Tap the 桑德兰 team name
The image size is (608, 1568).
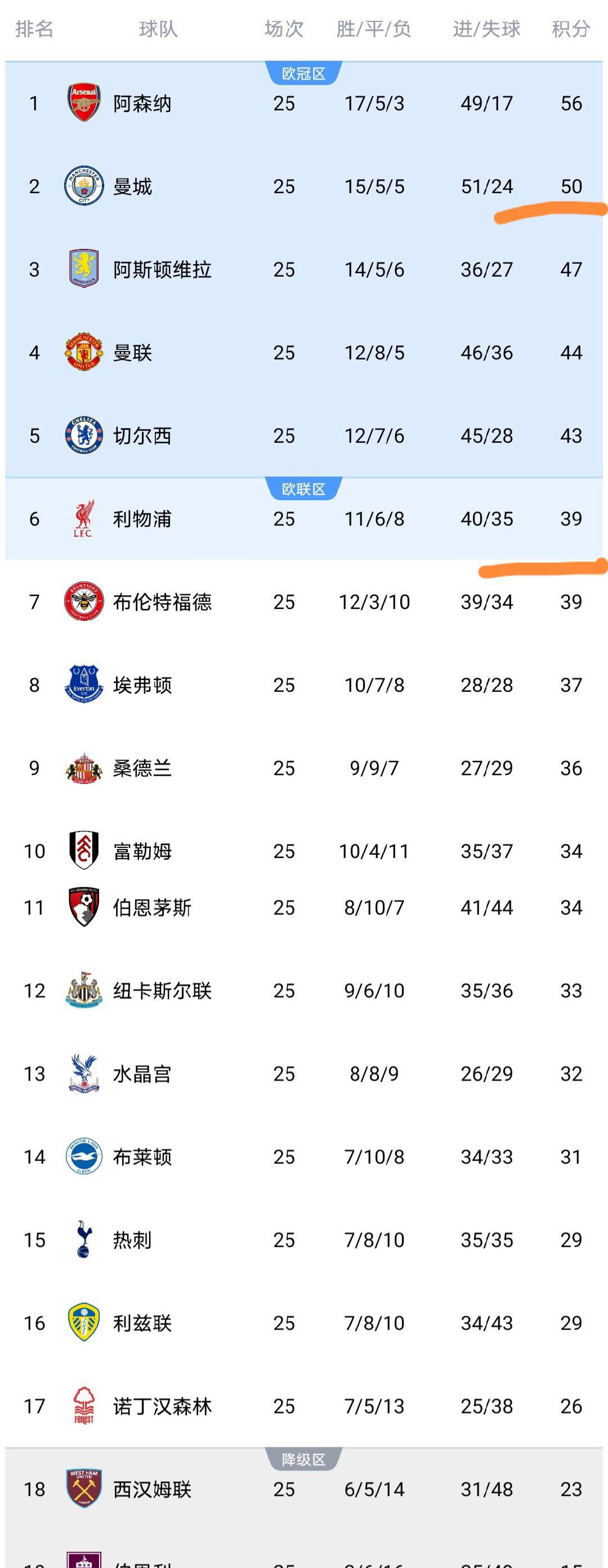coord(142,768)
